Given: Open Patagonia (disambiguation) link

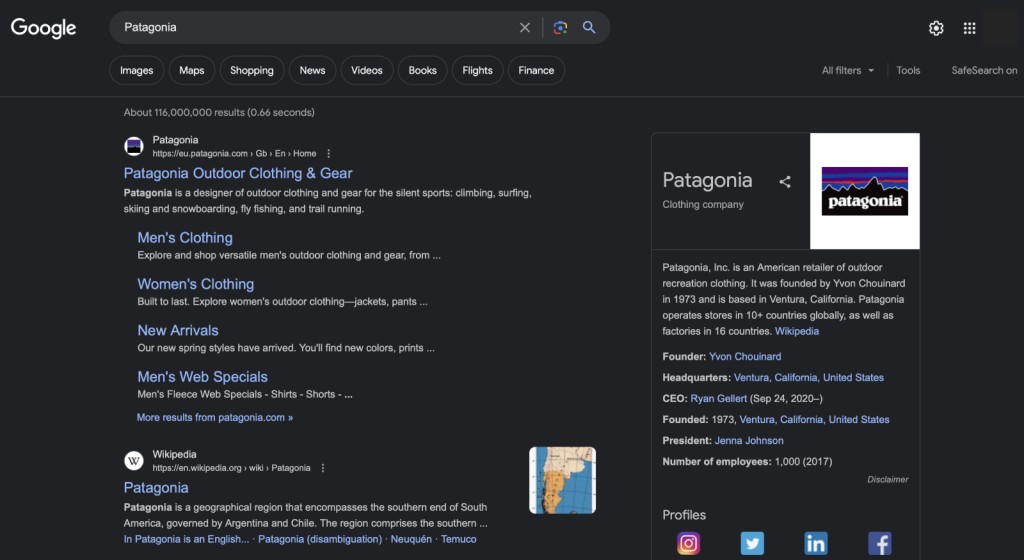Looking at the screenshot, I should tap(320, 539).
